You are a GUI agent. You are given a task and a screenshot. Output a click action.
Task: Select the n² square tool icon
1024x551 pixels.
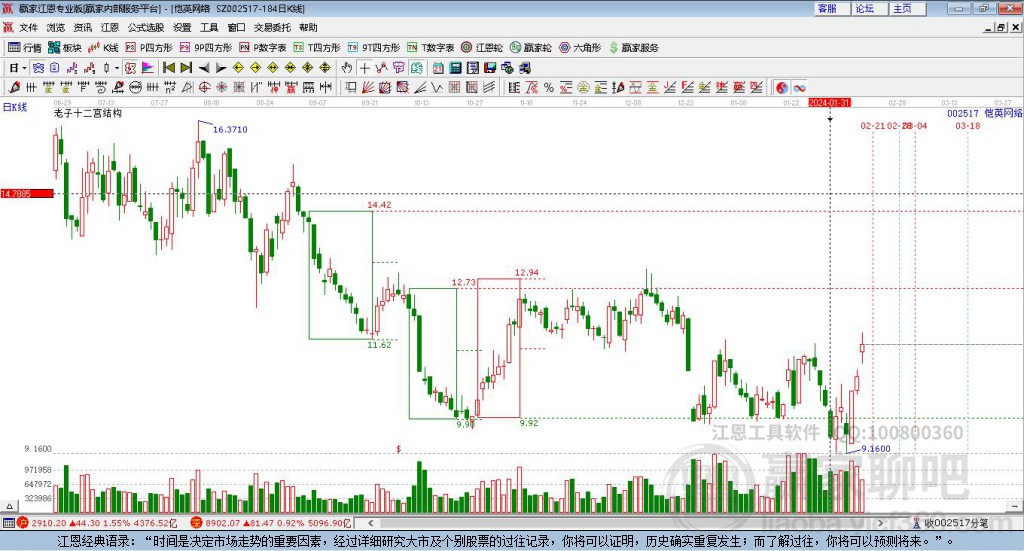point(170,87)
